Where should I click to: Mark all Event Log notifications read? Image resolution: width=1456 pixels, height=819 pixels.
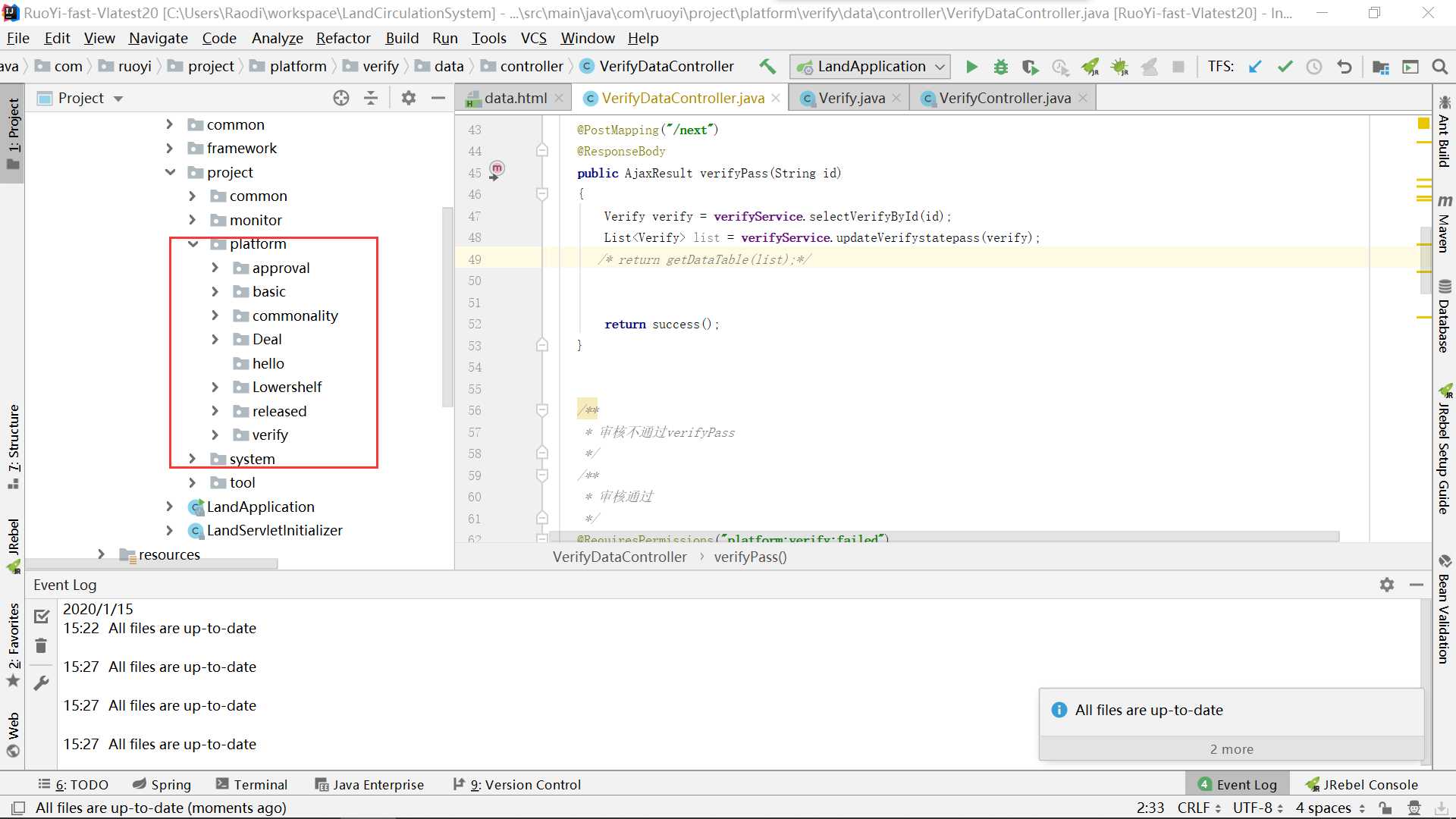[x=42, y=617]
